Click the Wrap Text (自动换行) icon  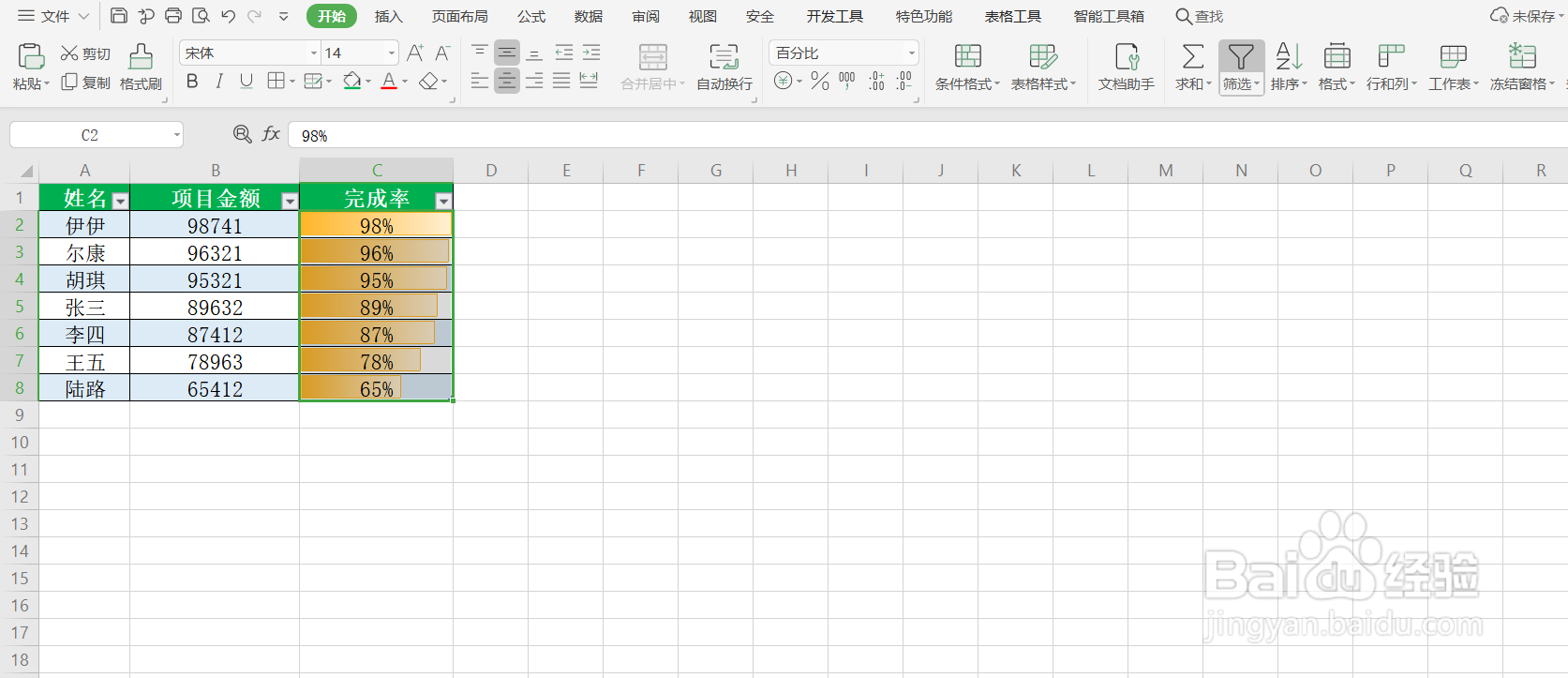724,57
